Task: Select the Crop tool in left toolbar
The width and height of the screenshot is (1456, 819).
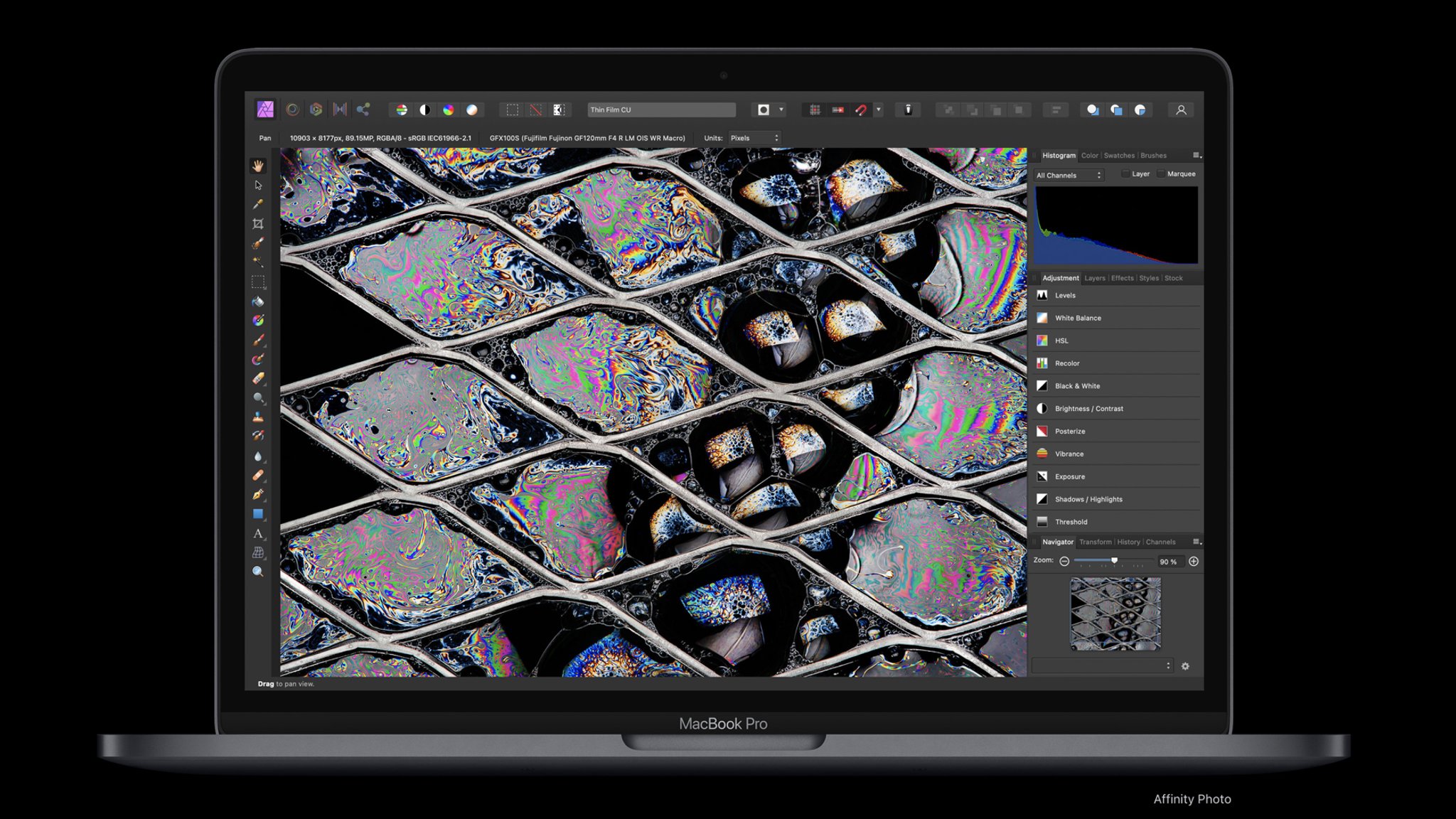Action: 258,224
